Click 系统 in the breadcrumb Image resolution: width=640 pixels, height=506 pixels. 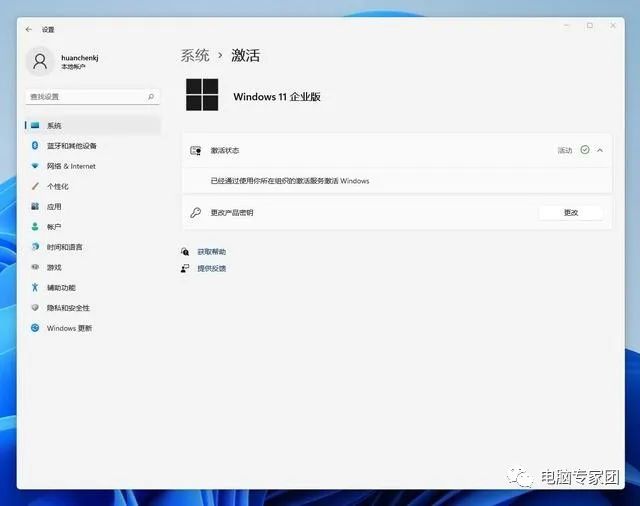(195, 55)
